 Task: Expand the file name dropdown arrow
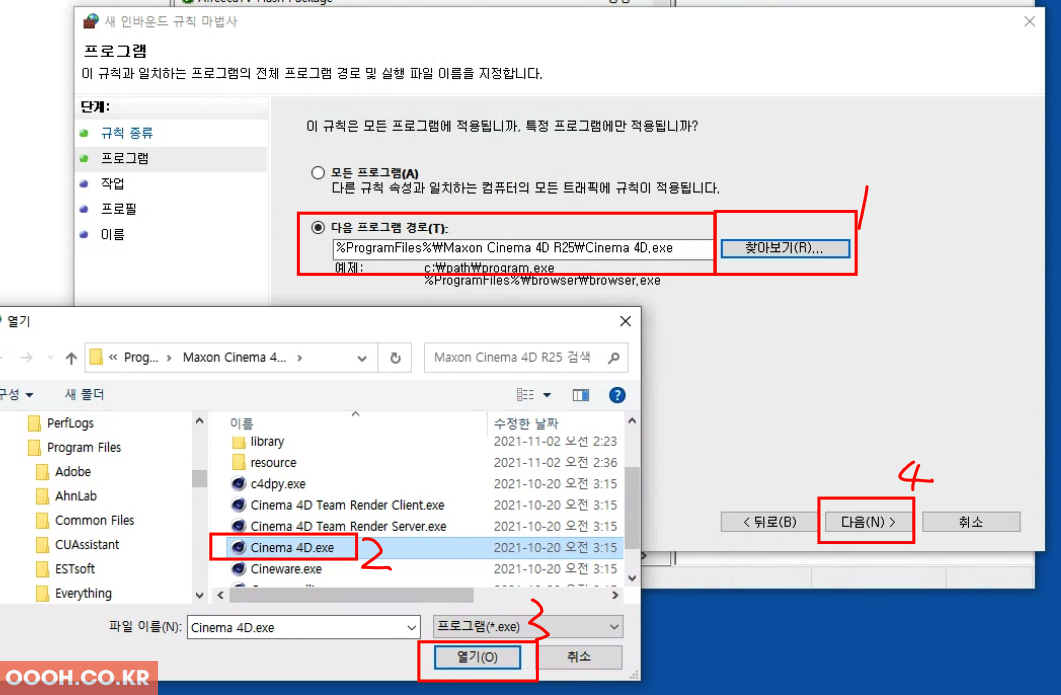pyautogui.click(x=411, y=628)
